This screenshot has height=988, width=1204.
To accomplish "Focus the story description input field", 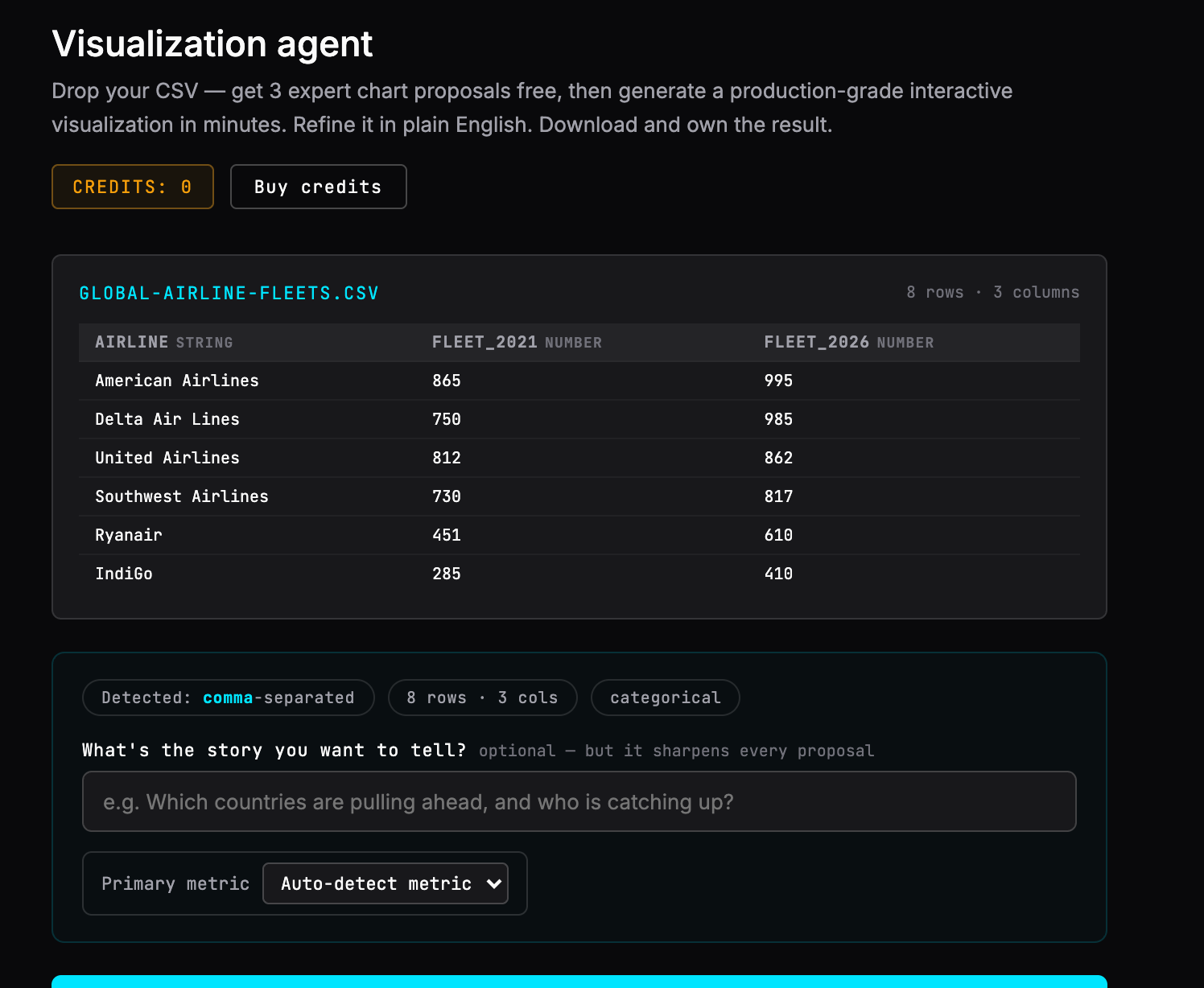I will point(579,801).
